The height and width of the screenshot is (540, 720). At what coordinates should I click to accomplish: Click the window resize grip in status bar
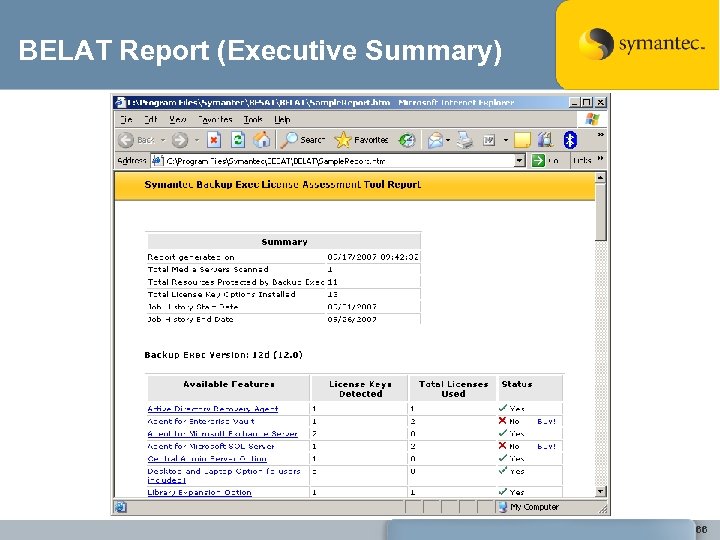click(602, 508)
